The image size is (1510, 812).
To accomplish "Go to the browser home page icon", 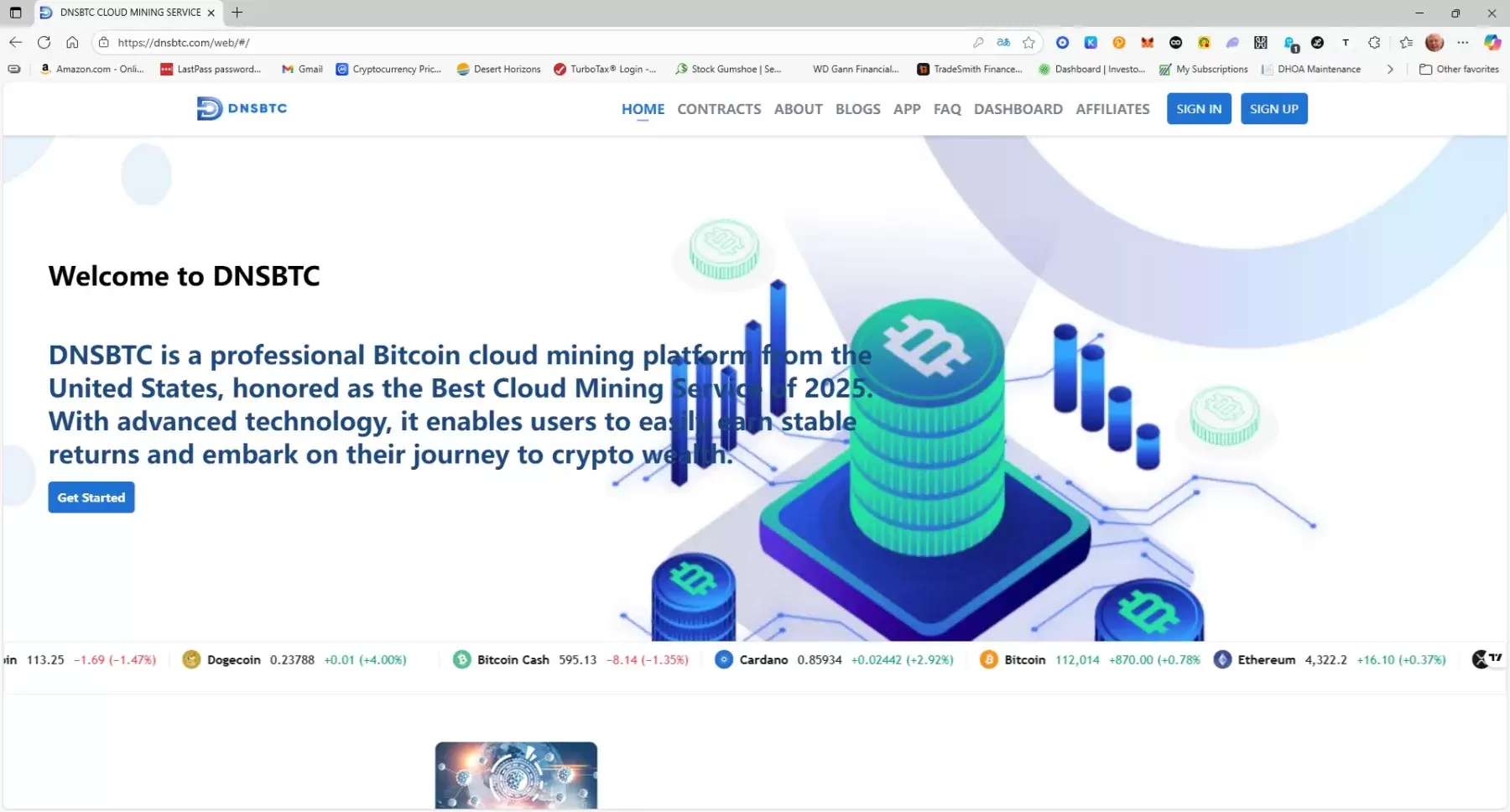I will pos(72,43).
